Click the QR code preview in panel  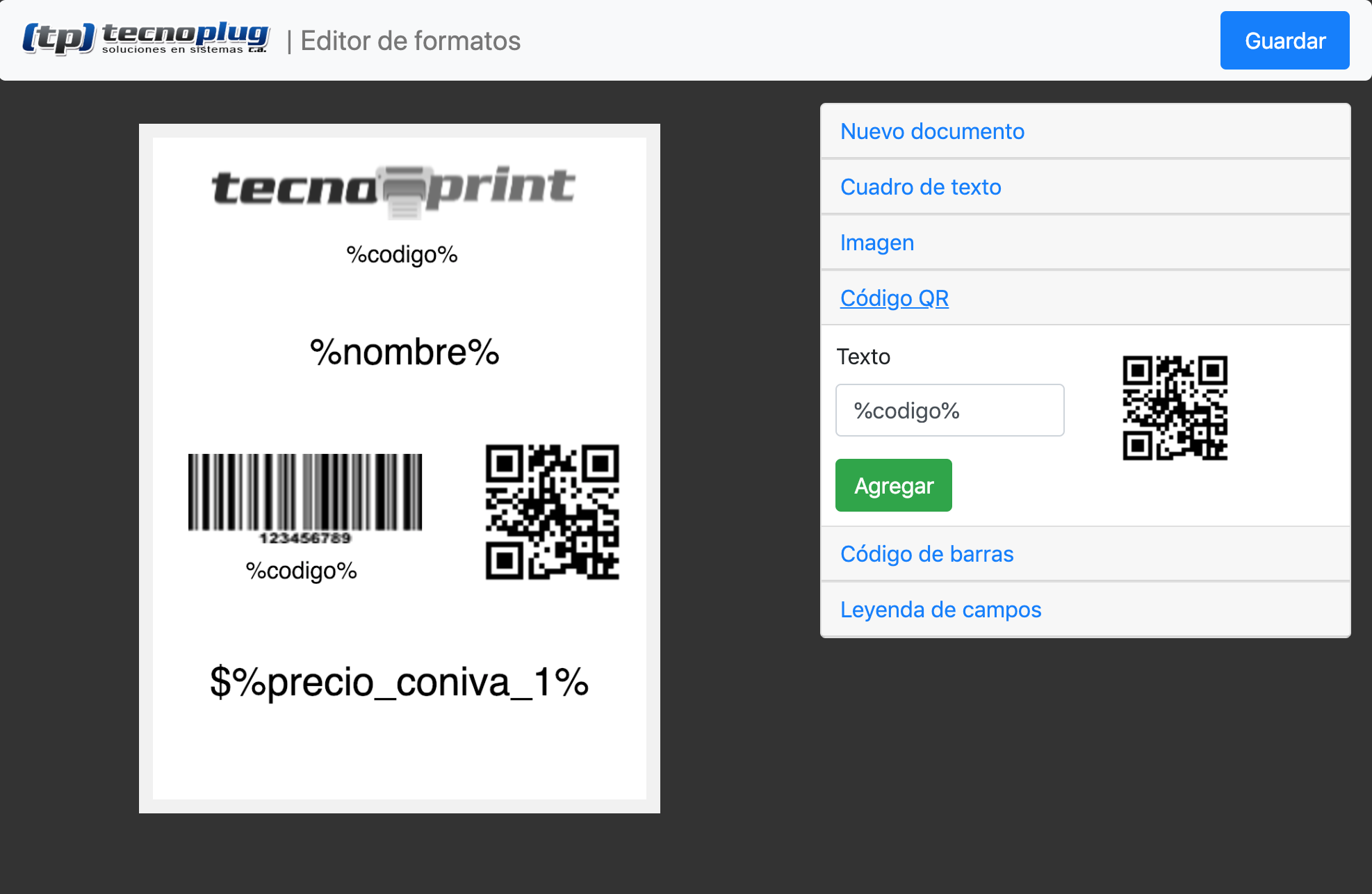pyautogui.click(x=1175, y=408)
